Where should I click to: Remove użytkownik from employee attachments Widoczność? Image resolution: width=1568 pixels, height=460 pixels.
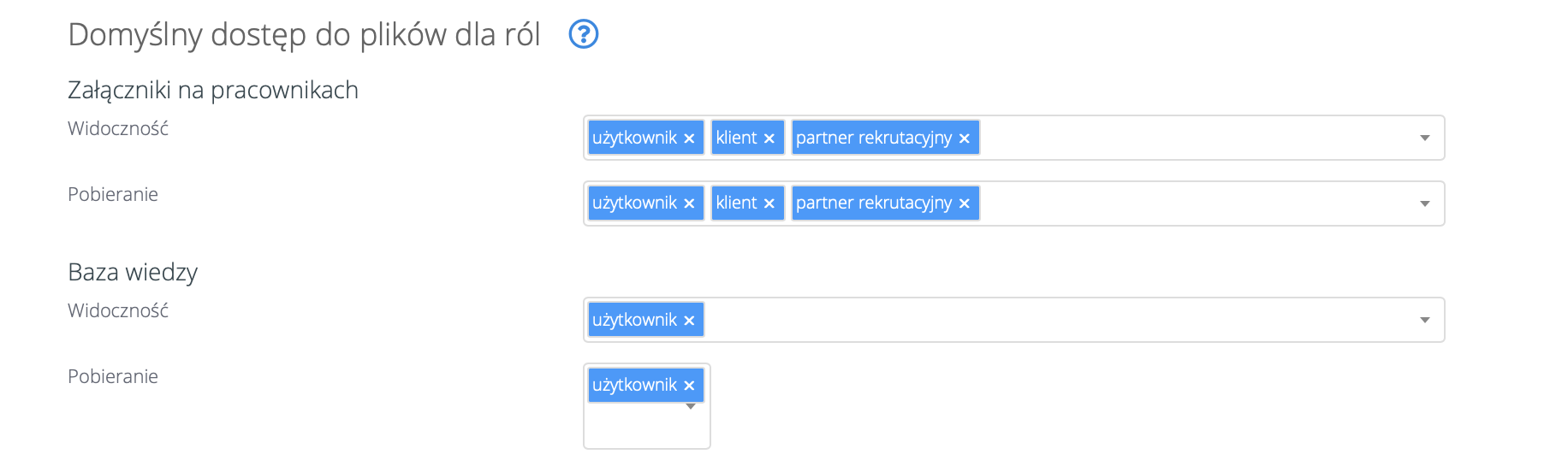pos(689,139)
